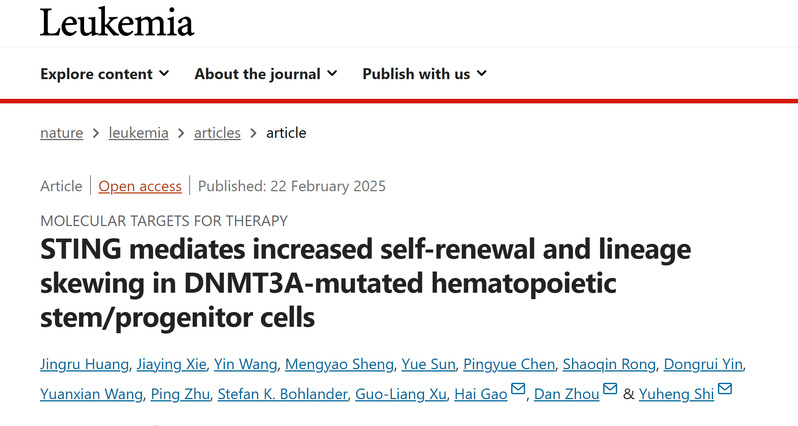Open the About the journal menu

266,74
